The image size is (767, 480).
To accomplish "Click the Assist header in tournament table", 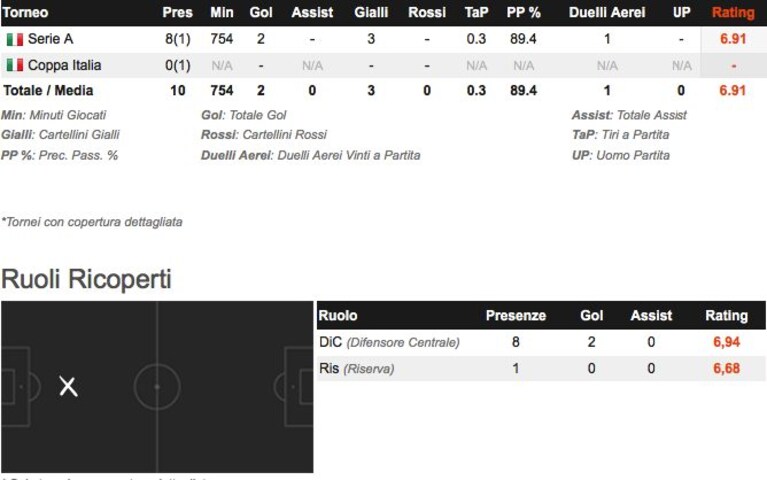I will (x=312, y=12).
